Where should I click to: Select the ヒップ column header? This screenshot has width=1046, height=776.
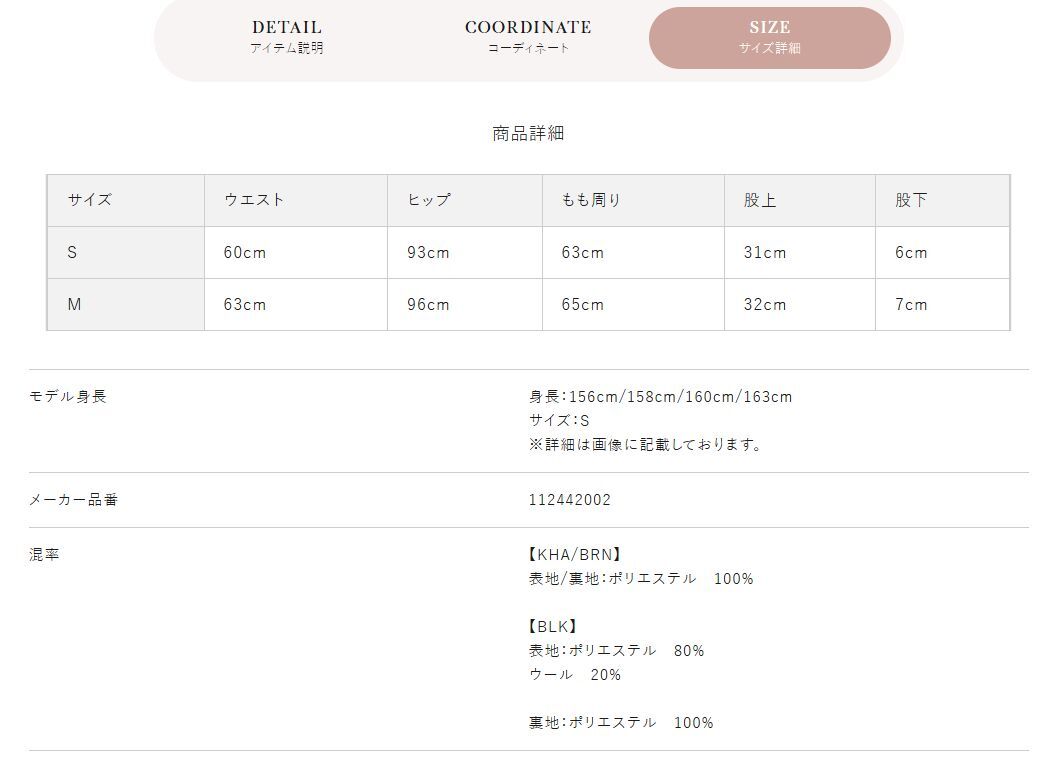point(429,200)
